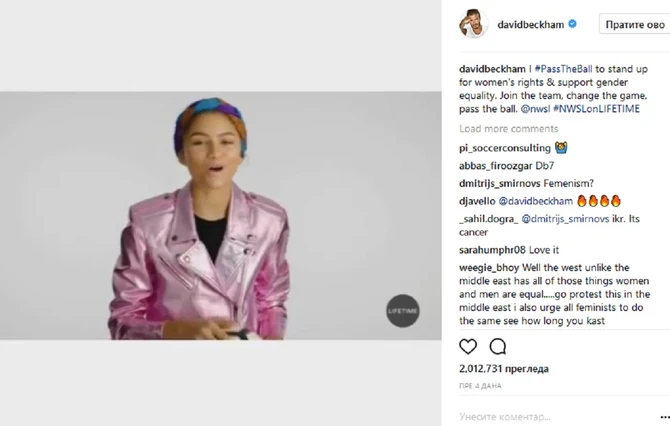Open the @nwsl mention link

coord(535,109)
